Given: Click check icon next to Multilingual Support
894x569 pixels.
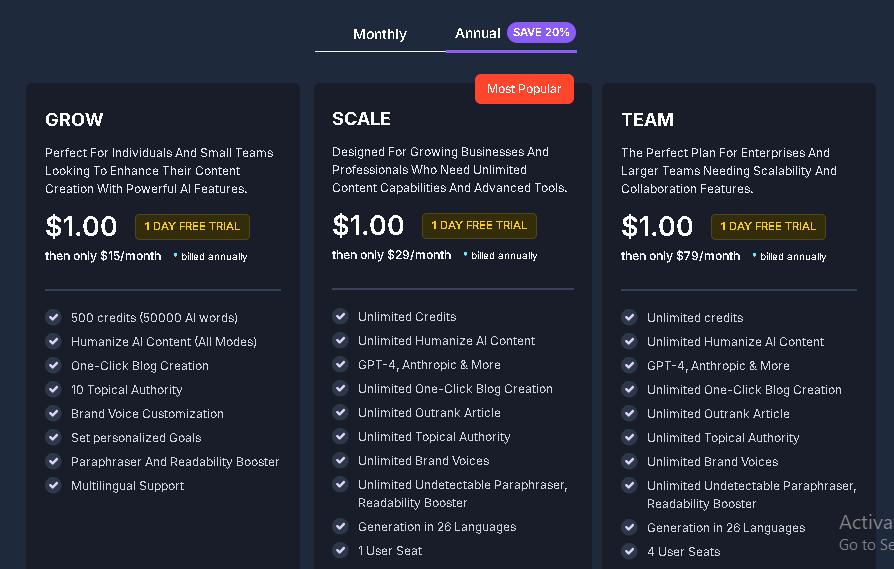Looking at the screenshot, I should point(54,485).
